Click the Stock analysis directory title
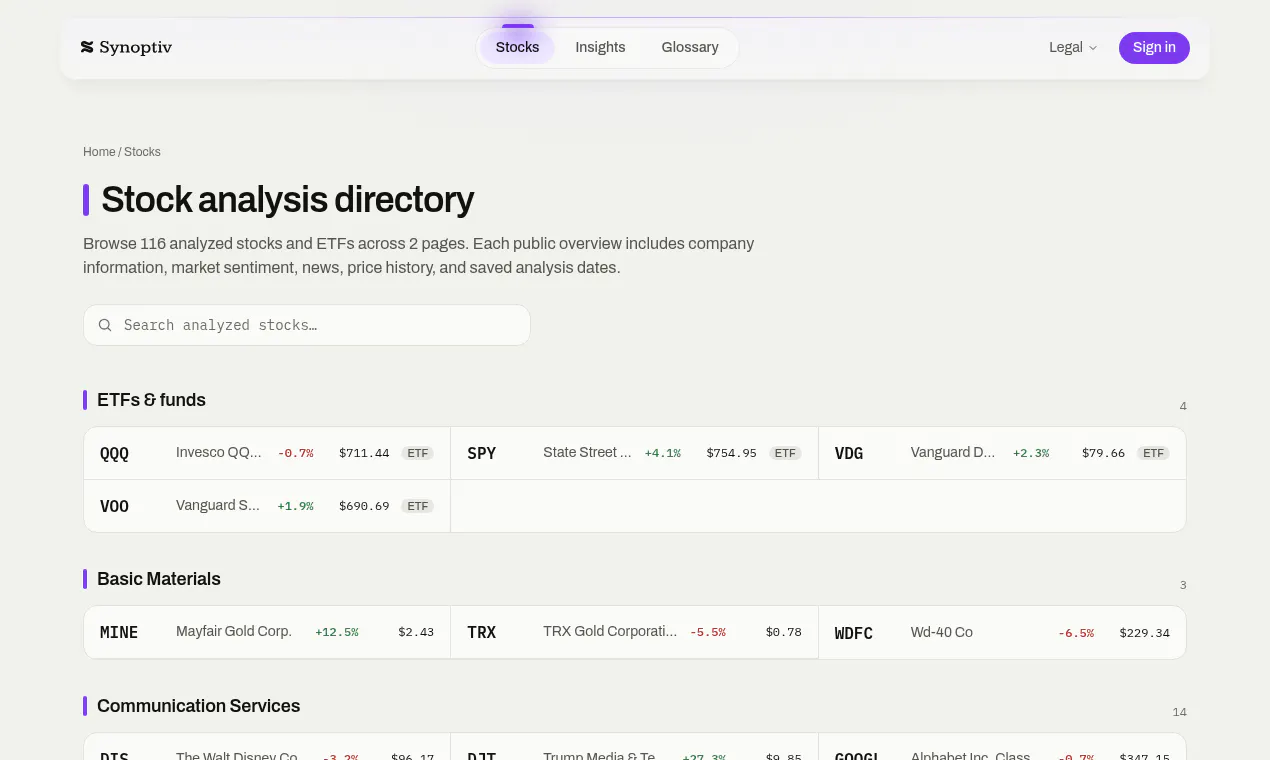The width and height of the screenshot is (1270, 760). (288, 200)
